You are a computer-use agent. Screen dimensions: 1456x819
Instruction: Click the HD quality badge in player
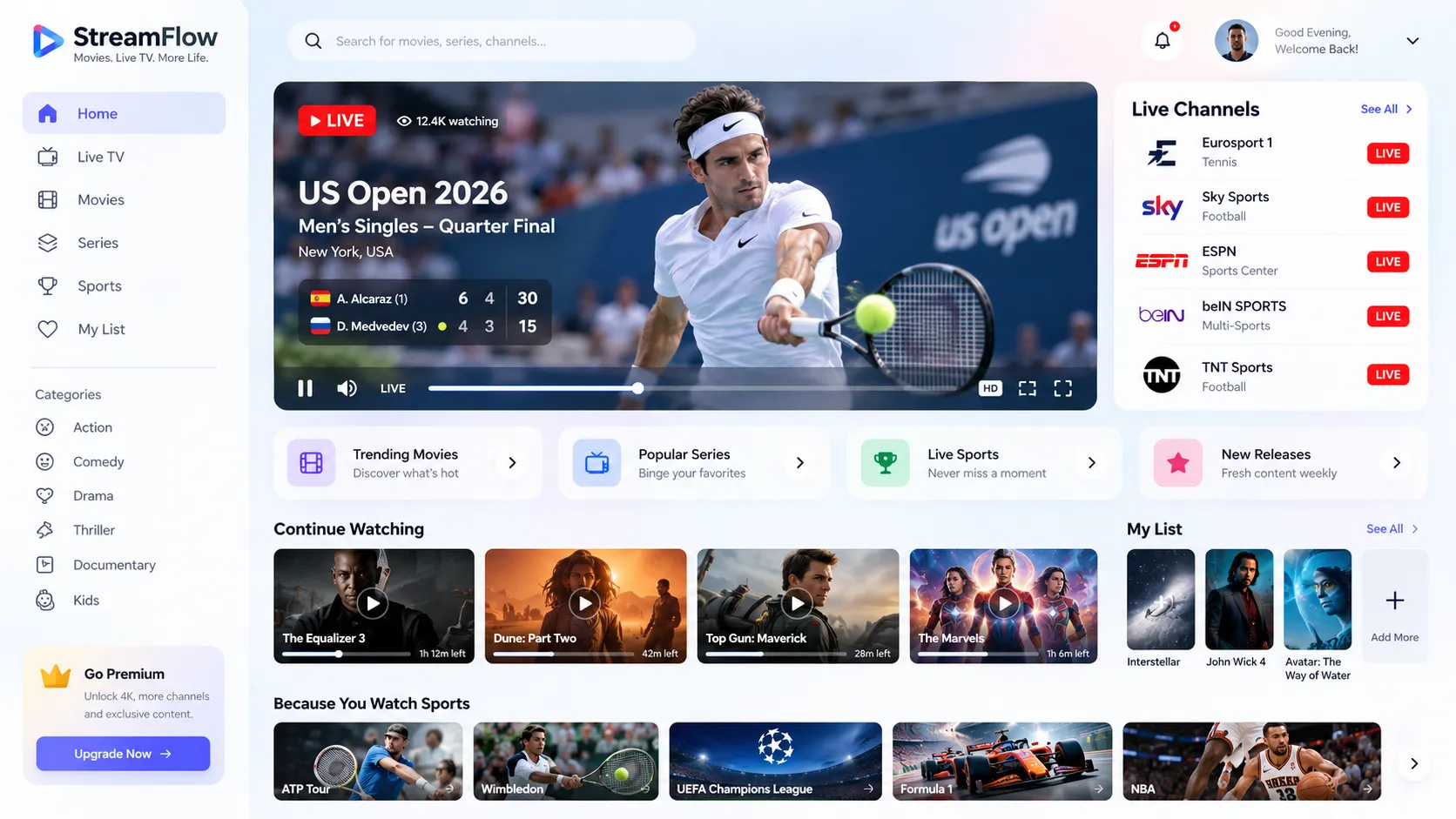[x=990, y=388]
